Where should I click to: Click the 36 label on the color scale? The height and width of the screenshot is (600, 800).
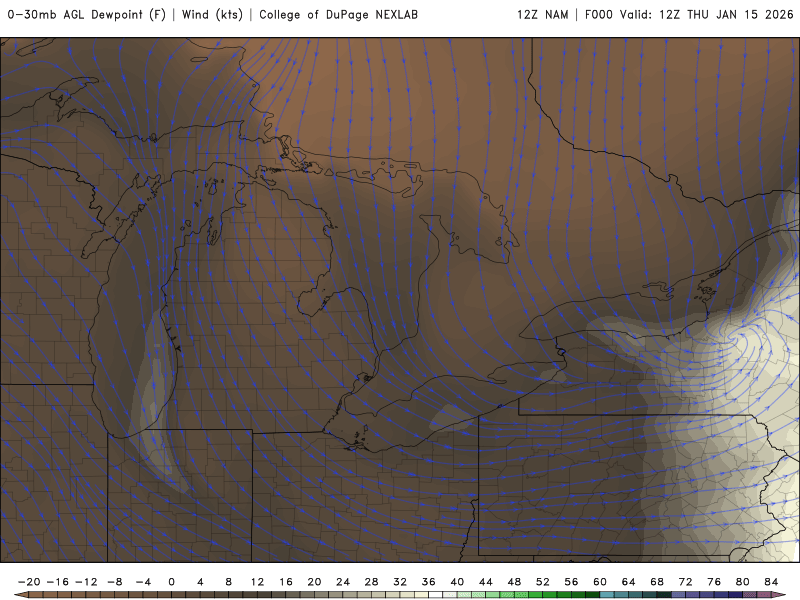429,582
